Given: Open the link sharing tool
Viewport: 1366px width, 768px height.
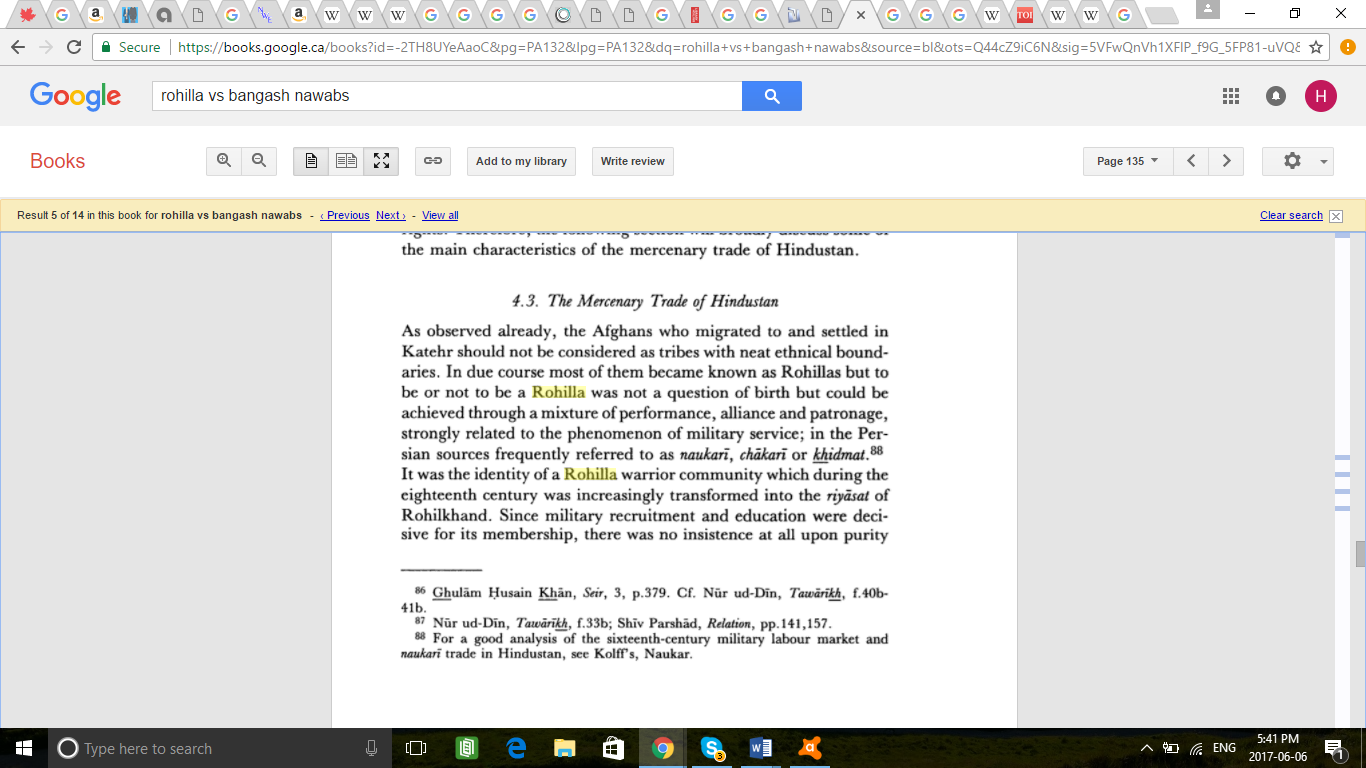Looking at the screenshot, I should pos(433,161).
